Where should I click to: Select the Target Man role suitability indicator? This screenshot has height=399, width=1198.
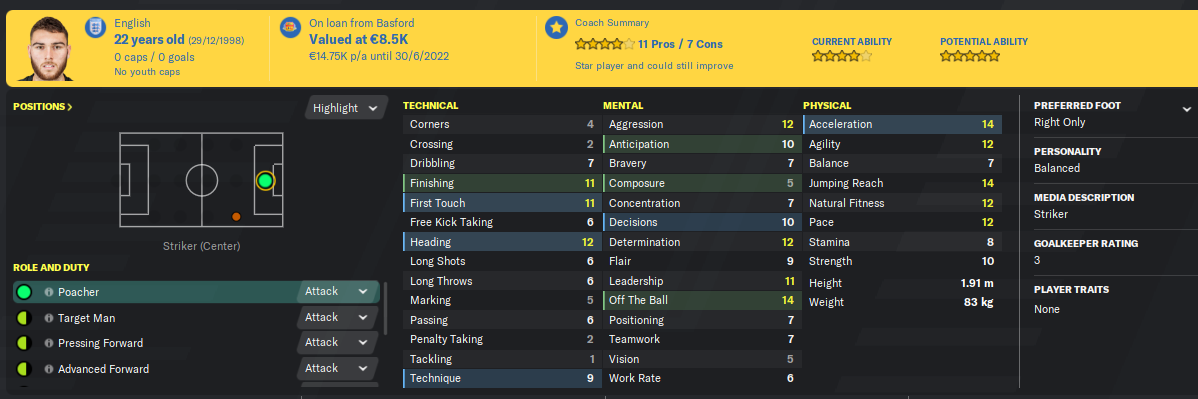[24, 318]
